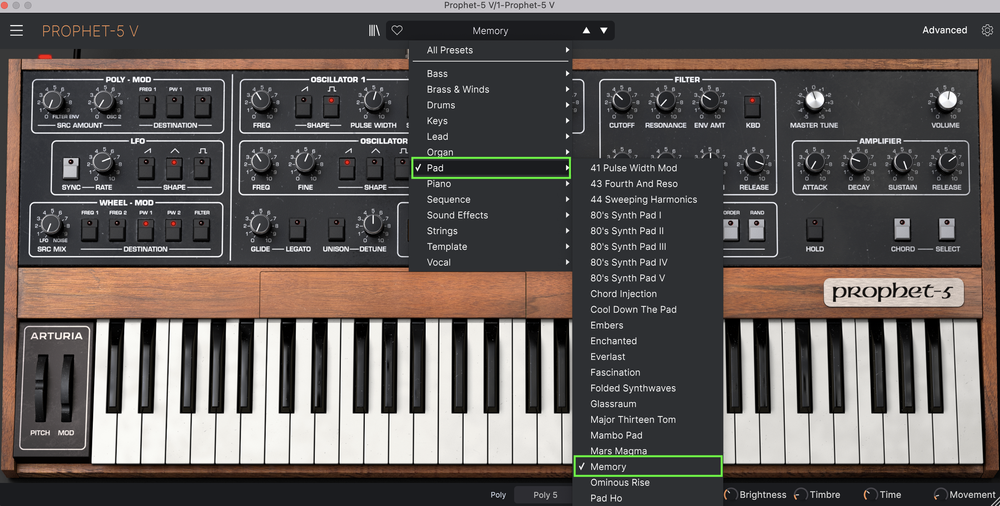This screenshot has height=506, width=1000.
Task: Click the Pitch wheel
Action: pos(41,387)
